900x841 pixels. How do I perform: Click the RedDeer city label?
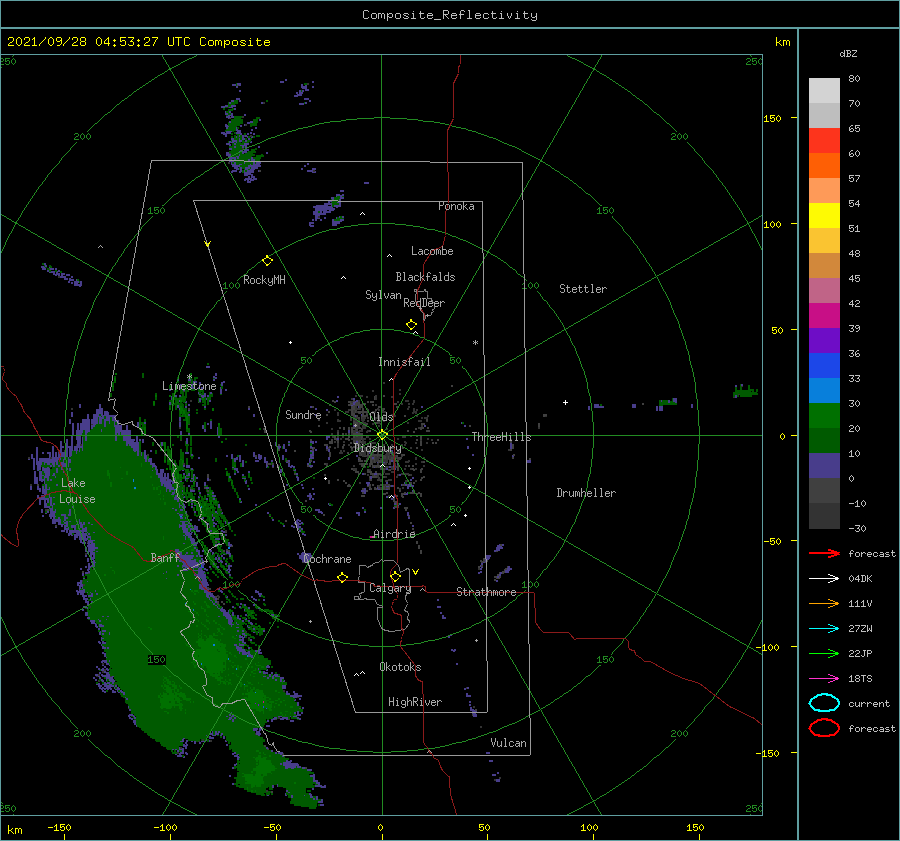424,303
